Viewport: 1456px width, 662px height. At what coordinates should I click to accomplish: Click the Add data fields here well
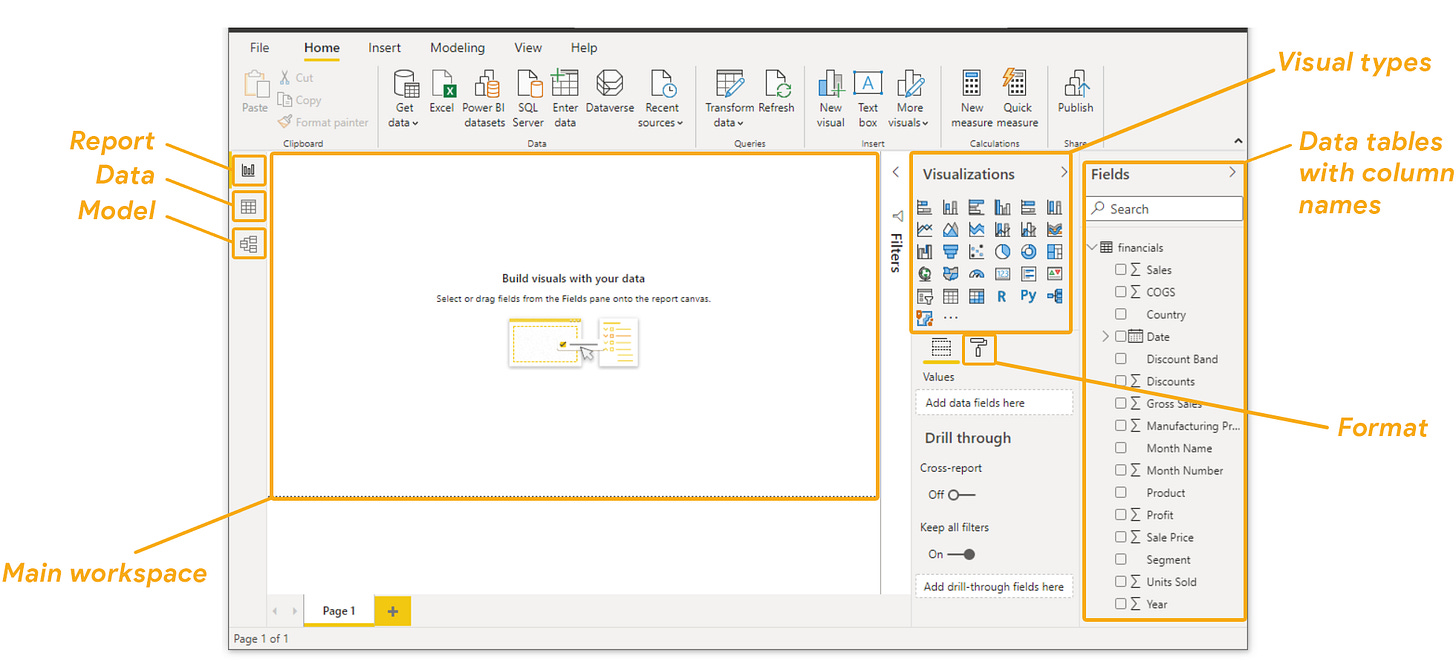pos(994,403)
